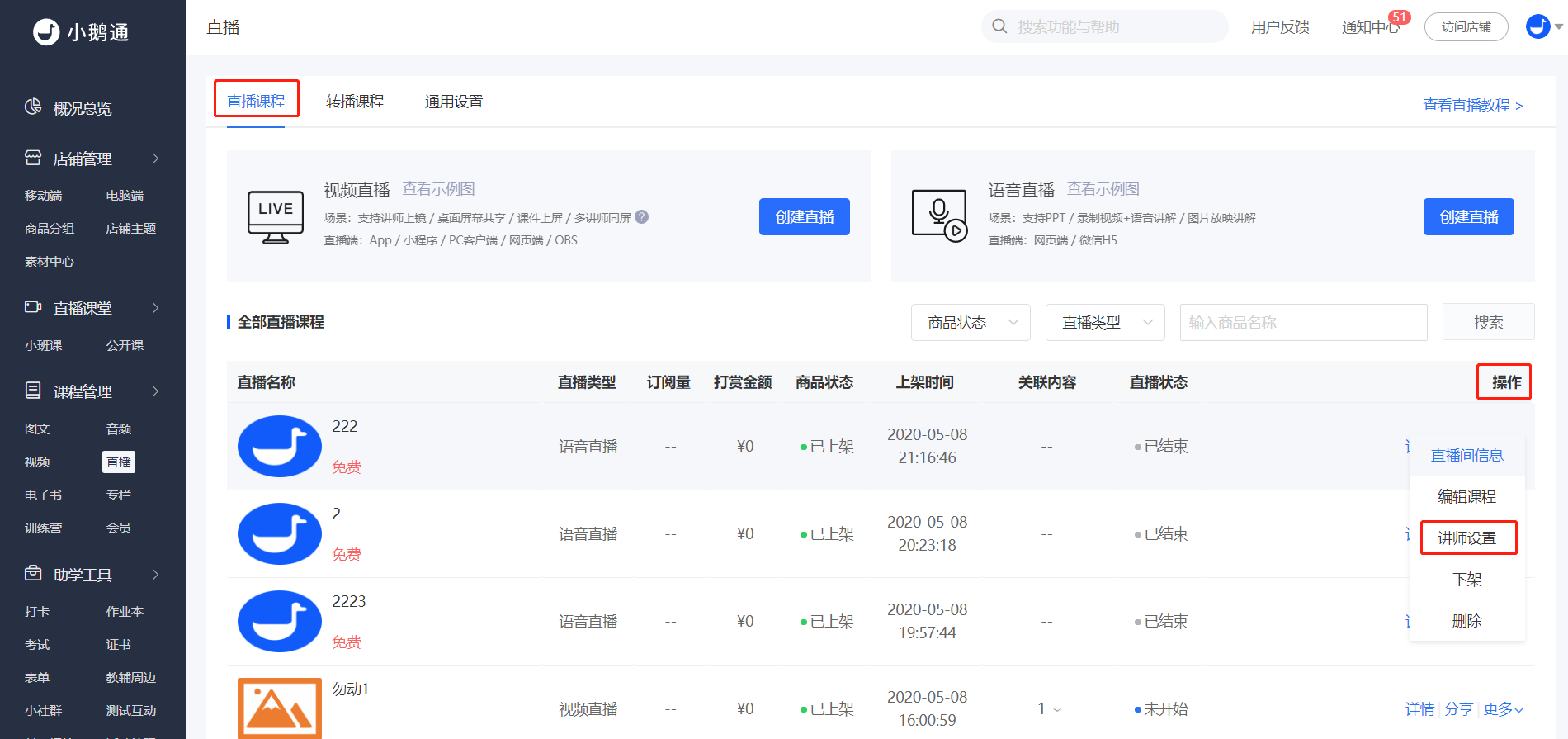1568x739 pixels.
Task: Open the 查看直播教程 link
Action: point(1472,106)
